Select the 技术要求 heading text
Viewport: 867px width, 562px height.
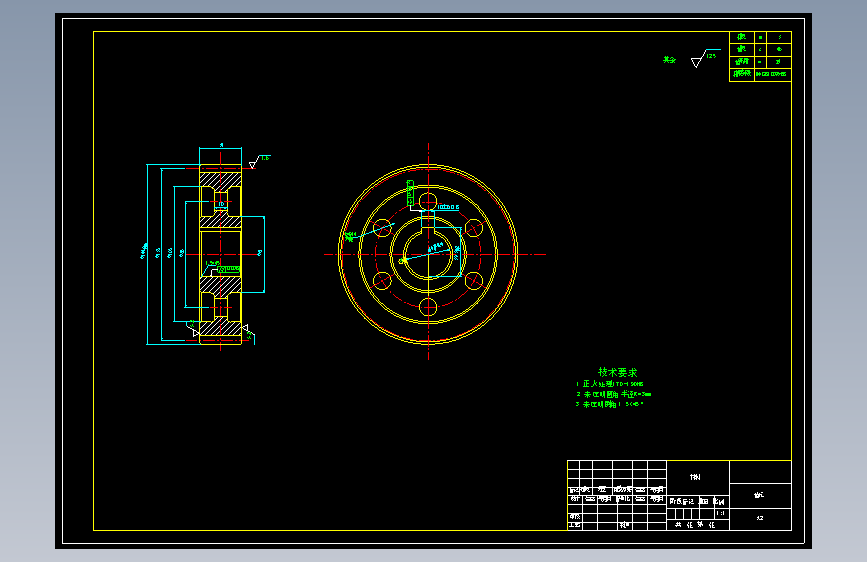pos(617,372)
